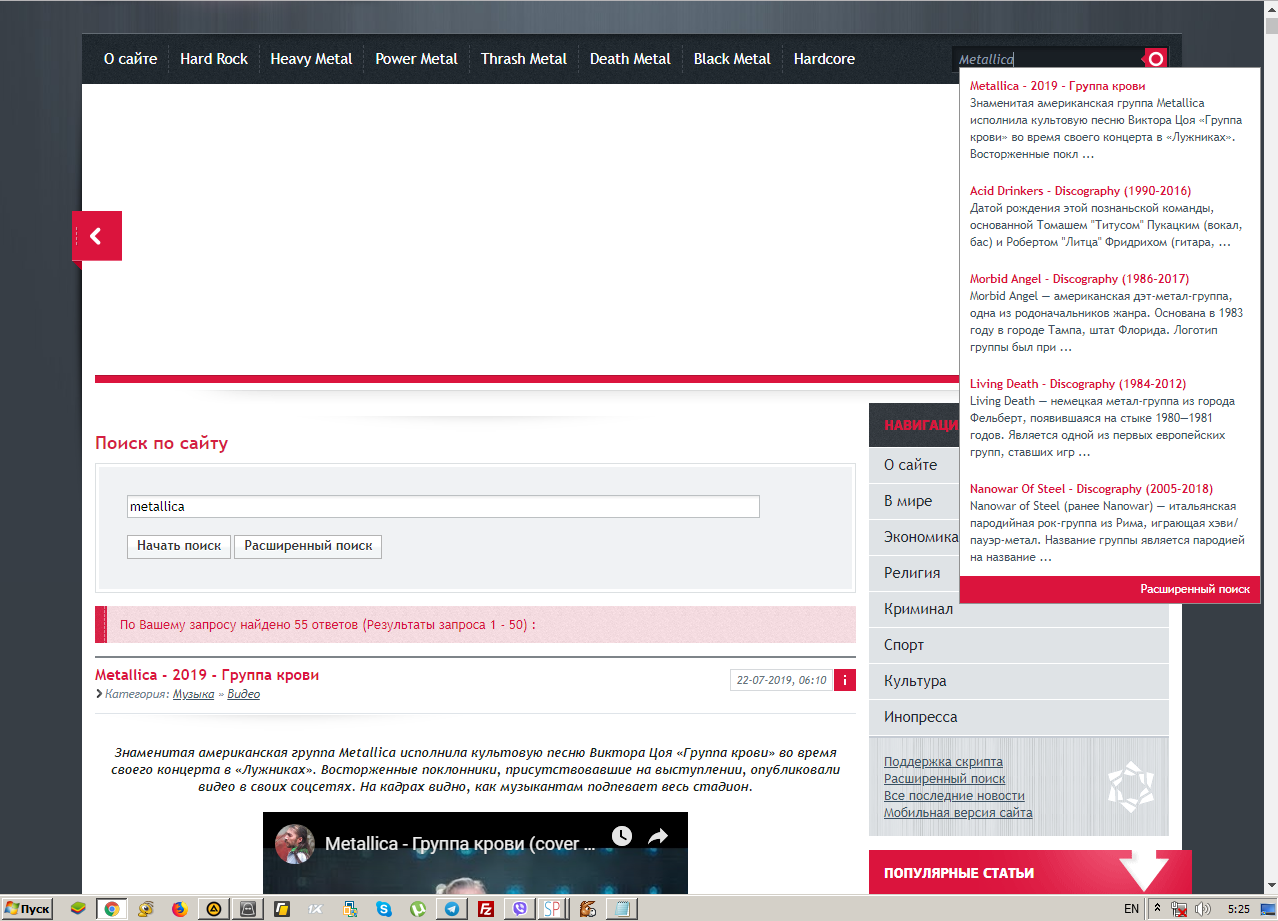
Task: Open suggestion Metallica - 2019 - Группа крови
Action: pos(1058,86)
